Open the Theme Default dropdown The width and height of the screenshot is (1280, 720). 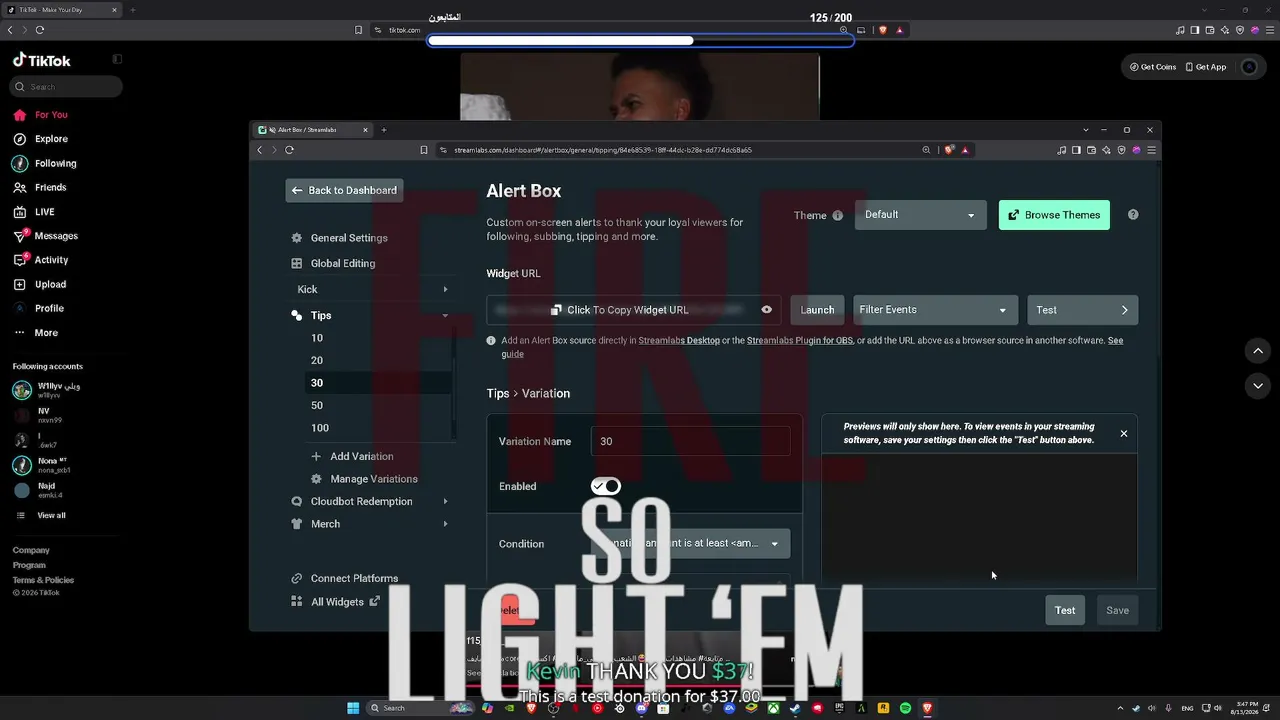tap(920, 215)
